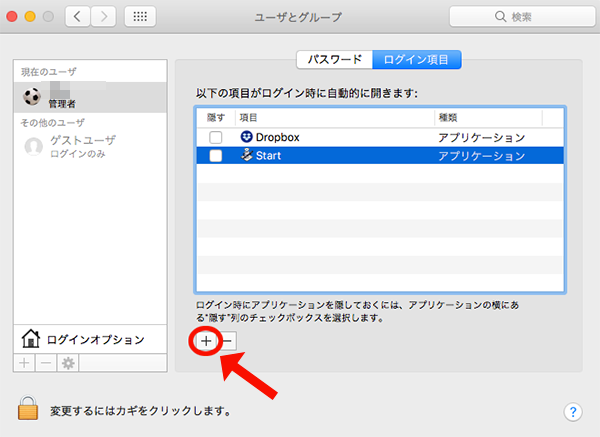This screenshot has height=437, width=600.
Task: Add a login item with plus button
Action: tap(206, 341)
